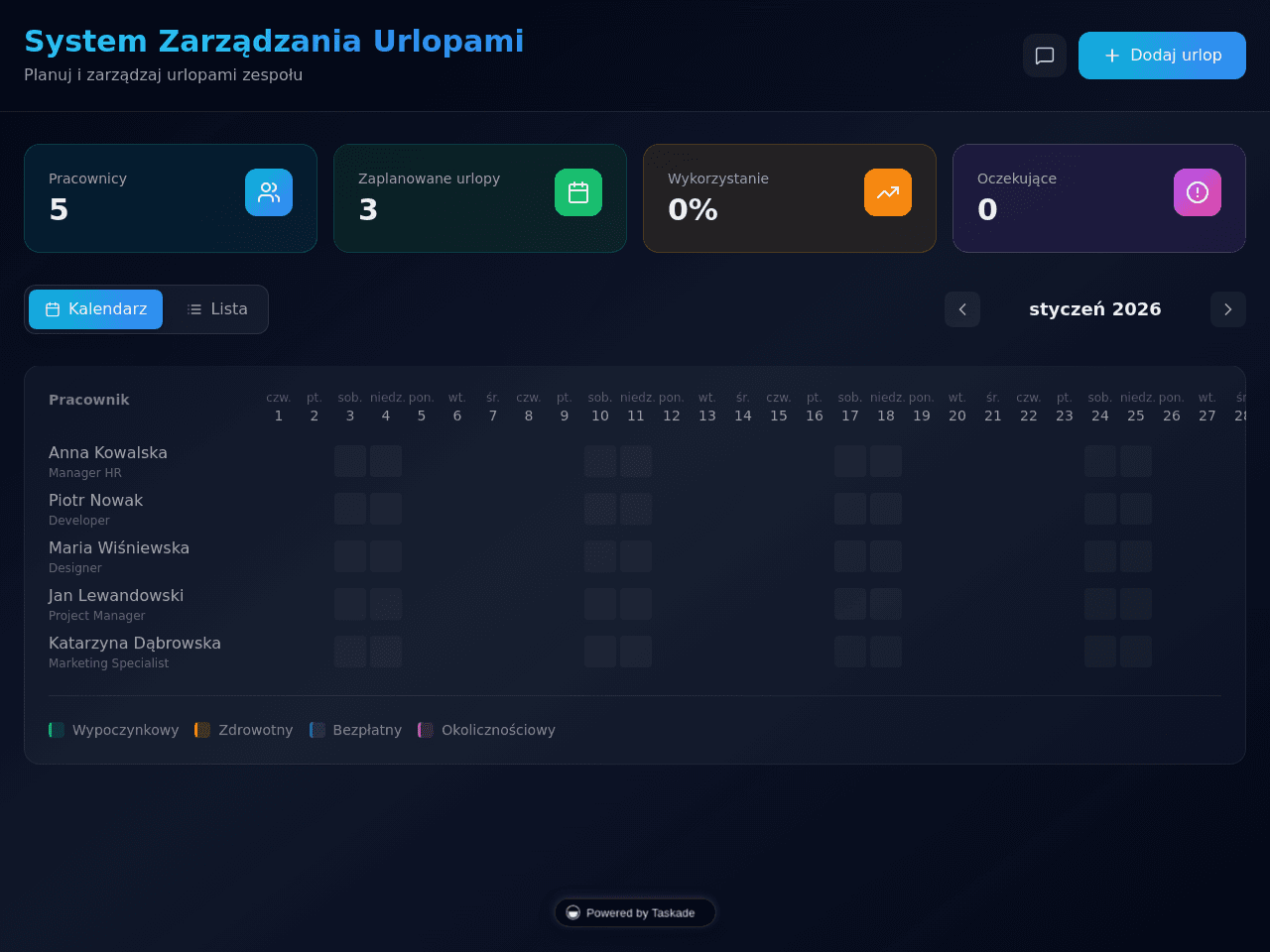Go to next month with right chevron

(1228, 309)
